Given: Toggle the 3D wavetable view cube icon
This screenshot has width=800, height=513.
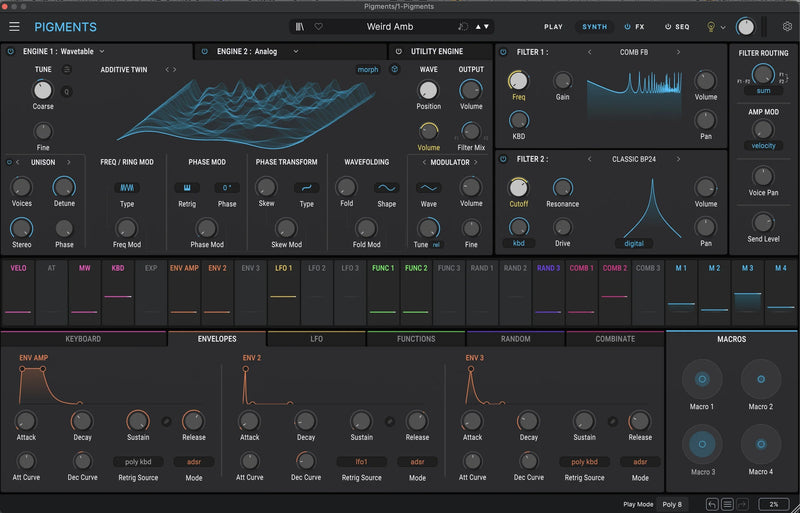Looking at the screenshot, I should coord(394,69).
